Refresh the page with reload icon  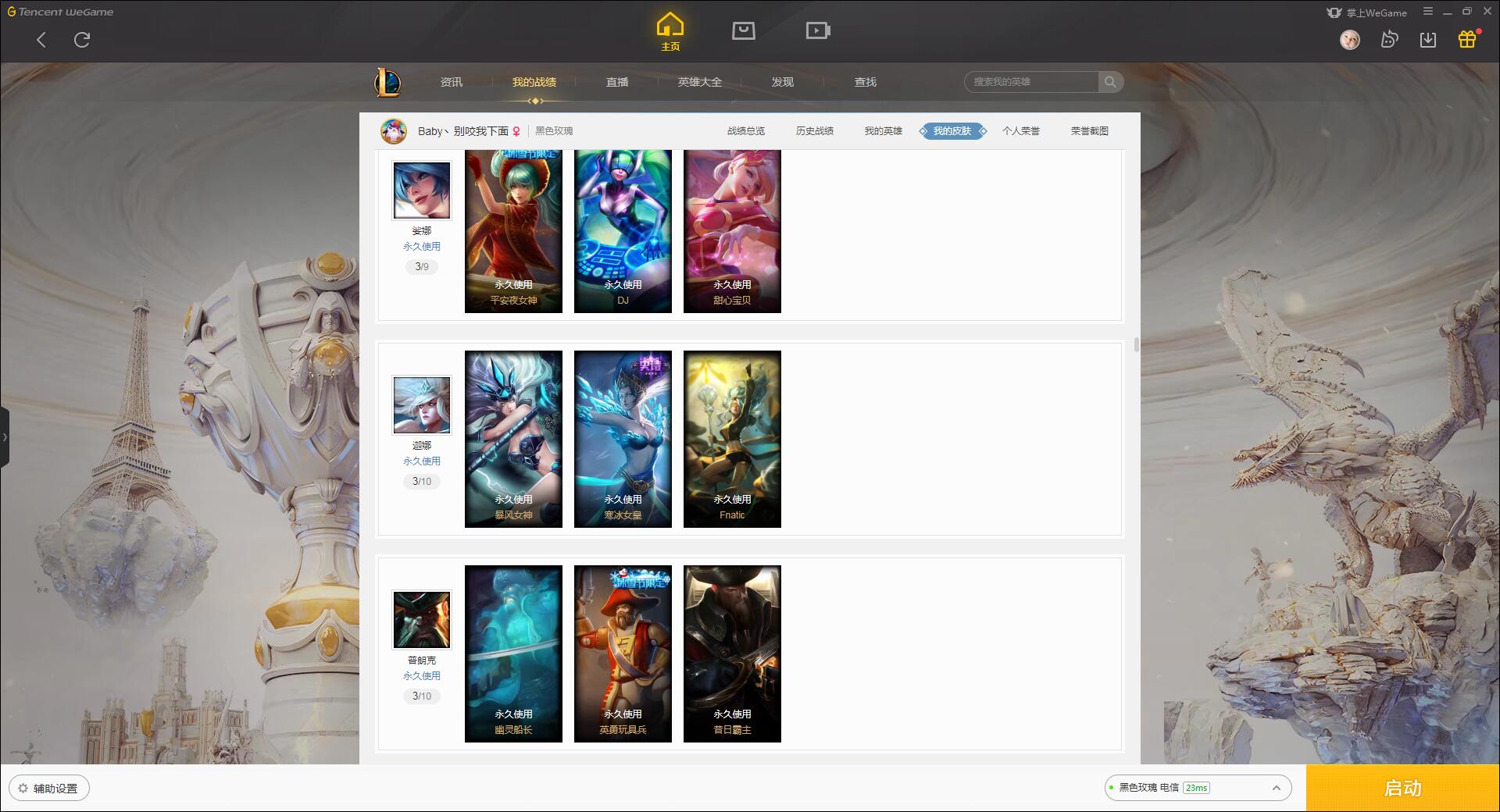[x=82, y=40]
